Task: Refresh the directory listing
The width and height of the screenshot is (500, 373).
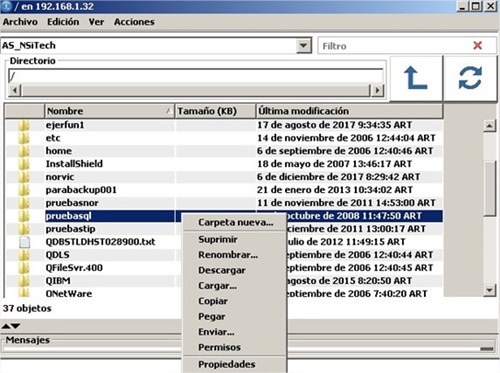Action: (470, 78)
